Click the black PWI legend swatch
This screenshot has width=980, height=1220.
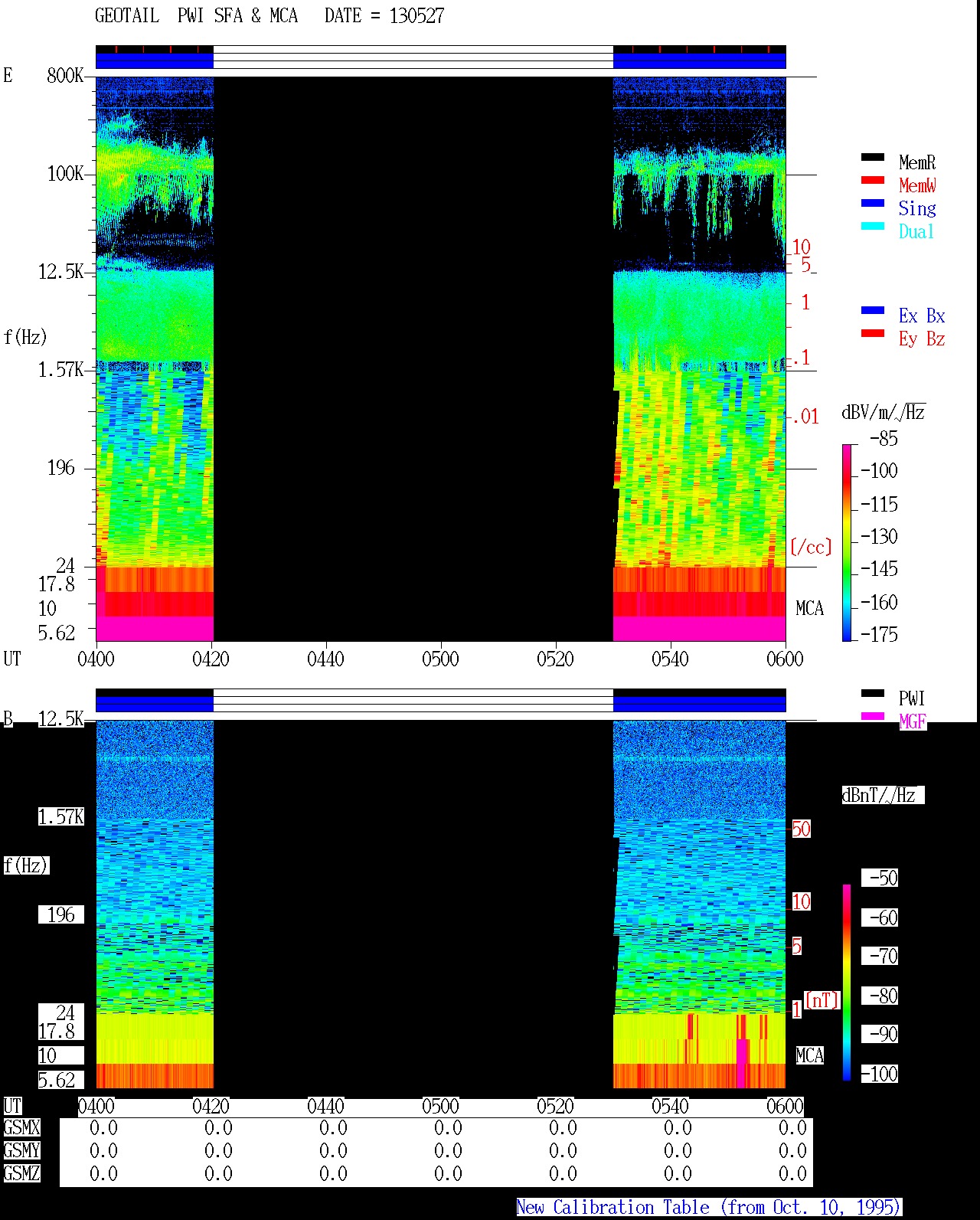(x=872, y=694)
